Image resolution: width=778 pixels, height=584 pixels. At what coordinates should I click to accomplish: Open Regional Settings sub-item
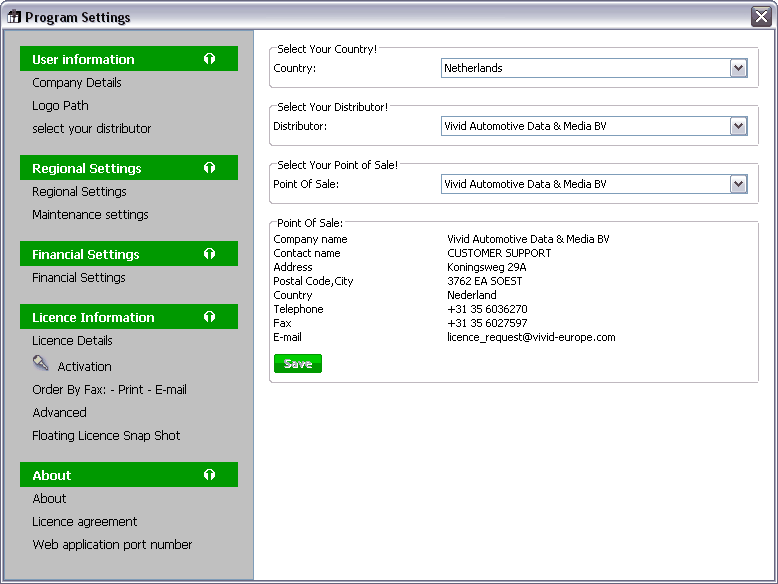79,192
